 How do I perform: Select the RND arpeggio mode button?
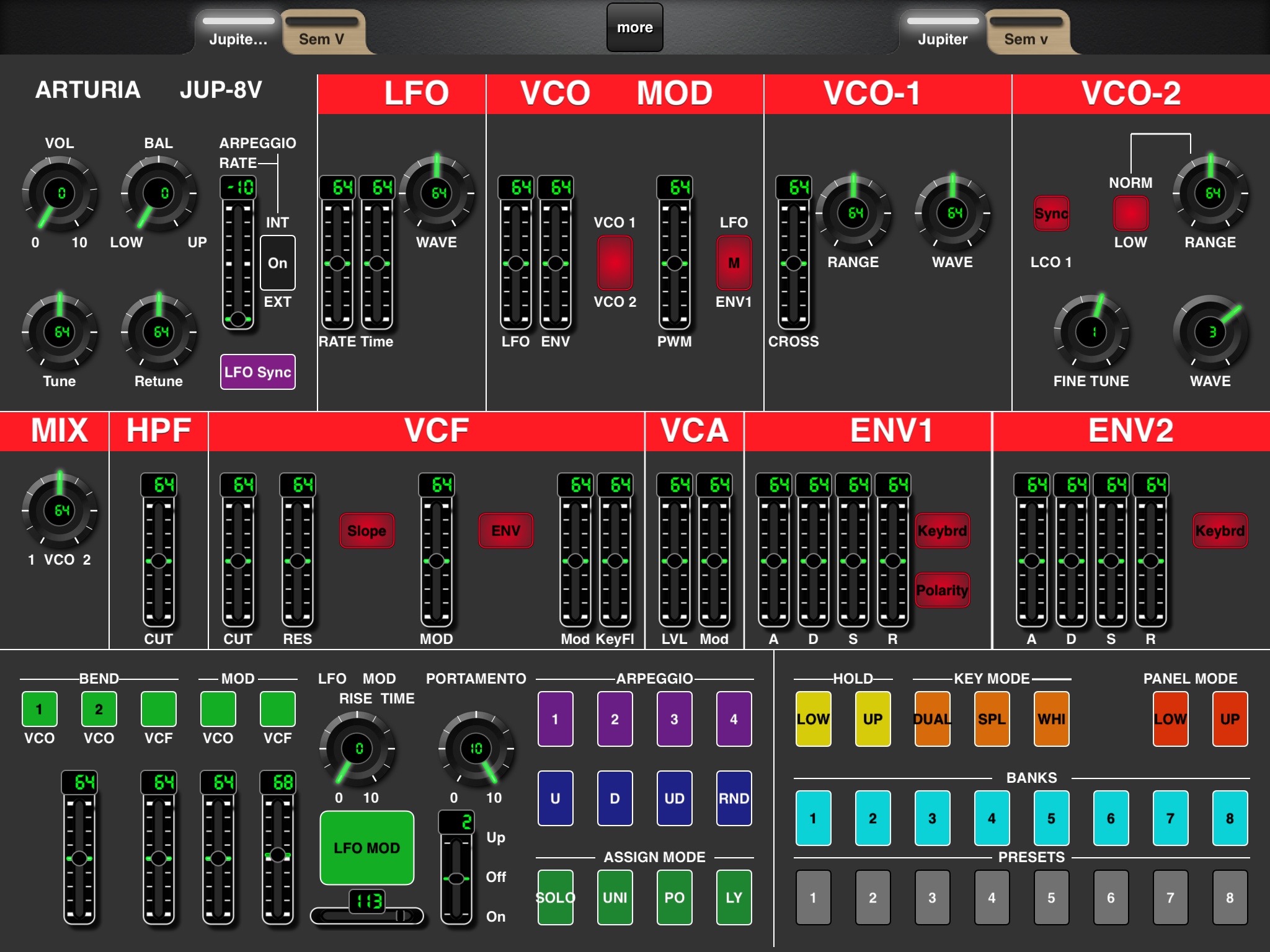734,798
